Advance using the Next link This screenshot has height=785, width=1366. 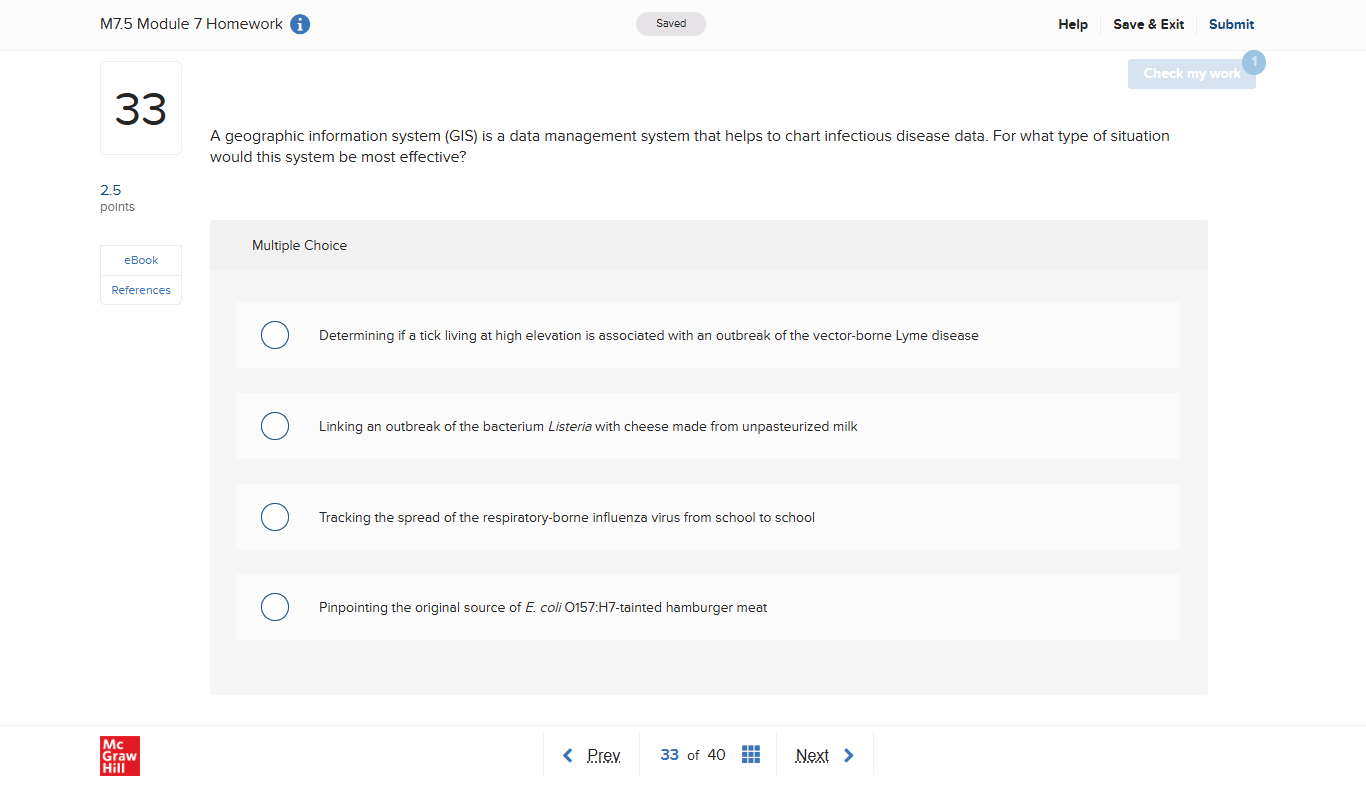coord(811,754)
